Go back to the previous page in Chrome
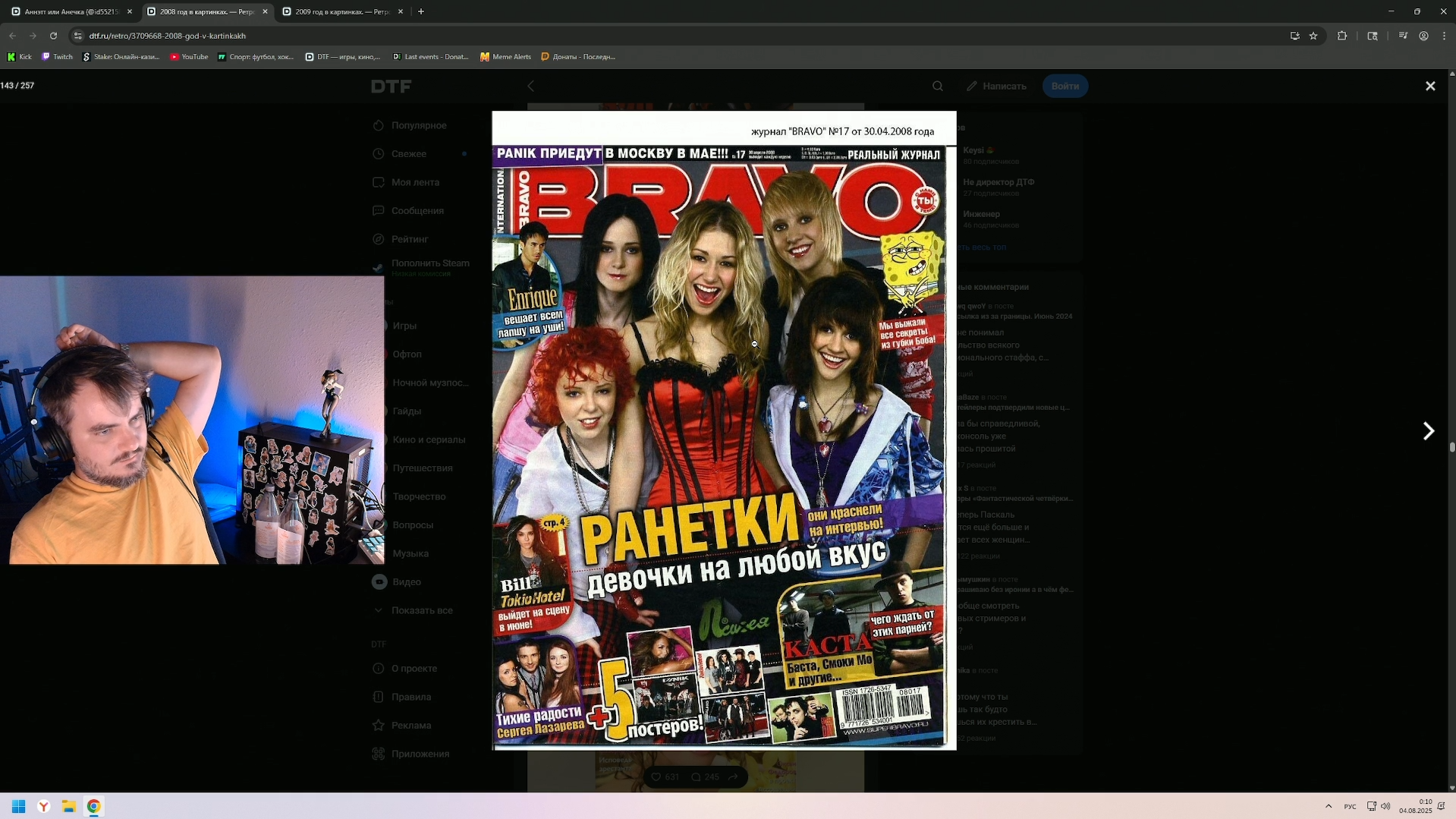This screenshot has height=819, width=1456. 13,36
